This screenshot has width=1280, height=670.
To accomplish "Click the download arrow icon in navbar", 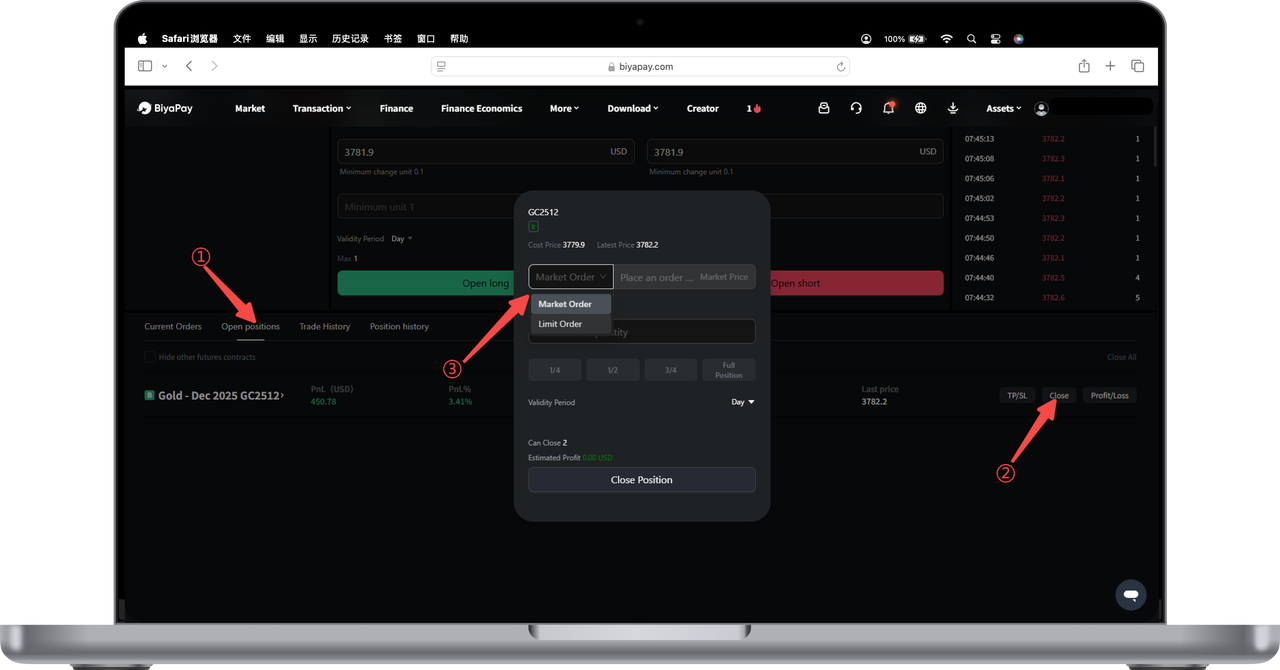I will (x=953, y=108).
